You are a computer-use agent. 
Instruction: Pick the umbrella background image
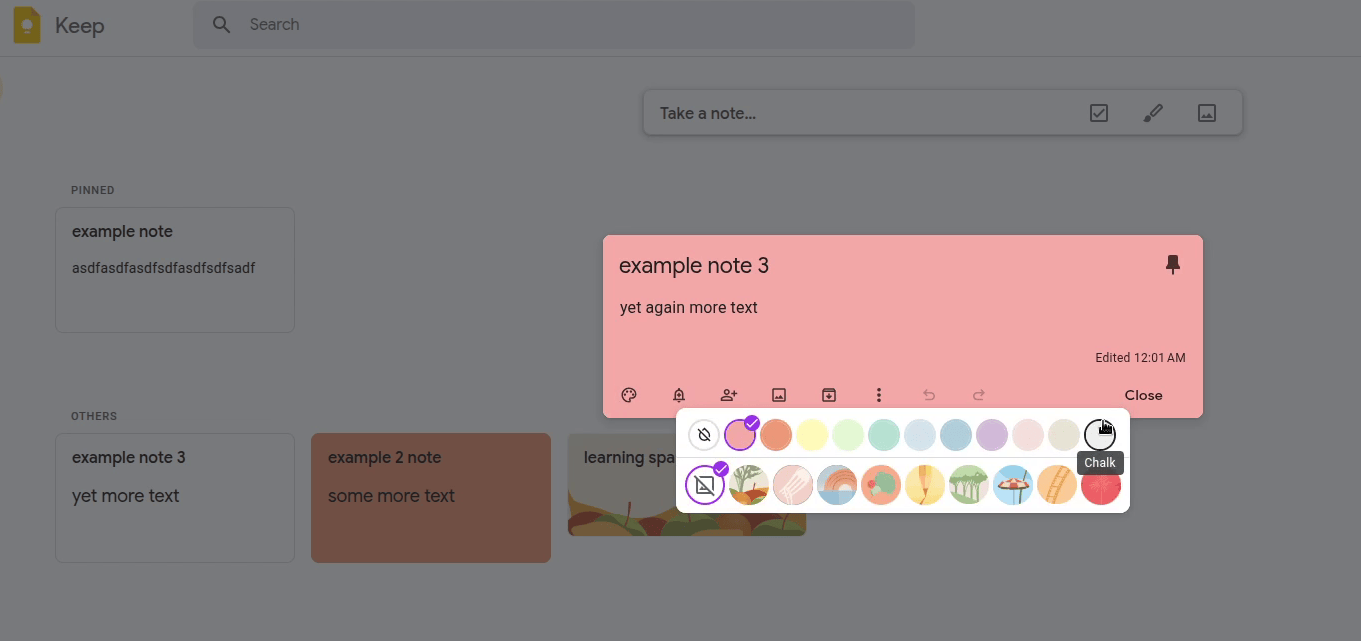click(x=1013, y=485)
